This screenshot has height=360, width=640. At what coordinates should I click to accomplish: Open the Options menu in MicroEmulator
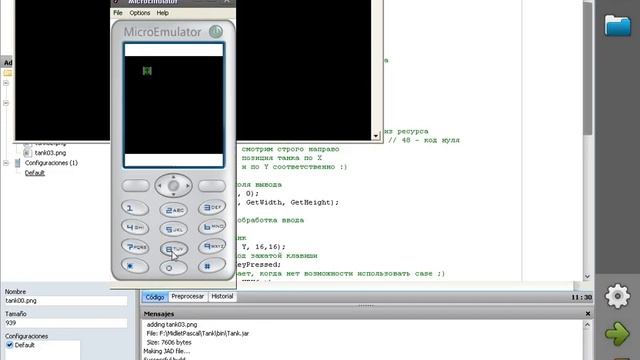point(140,13)
